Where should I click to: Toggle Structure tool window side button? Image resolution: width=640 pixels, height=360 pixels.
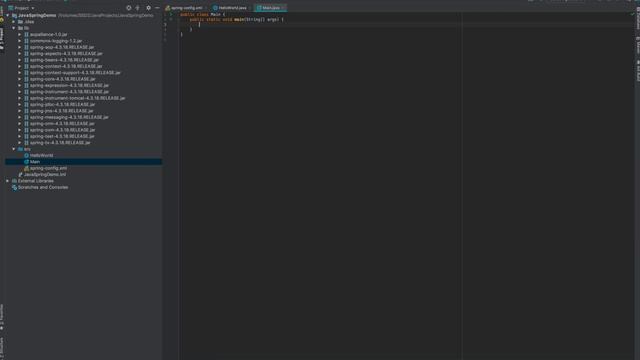click(x=2, y=348)
